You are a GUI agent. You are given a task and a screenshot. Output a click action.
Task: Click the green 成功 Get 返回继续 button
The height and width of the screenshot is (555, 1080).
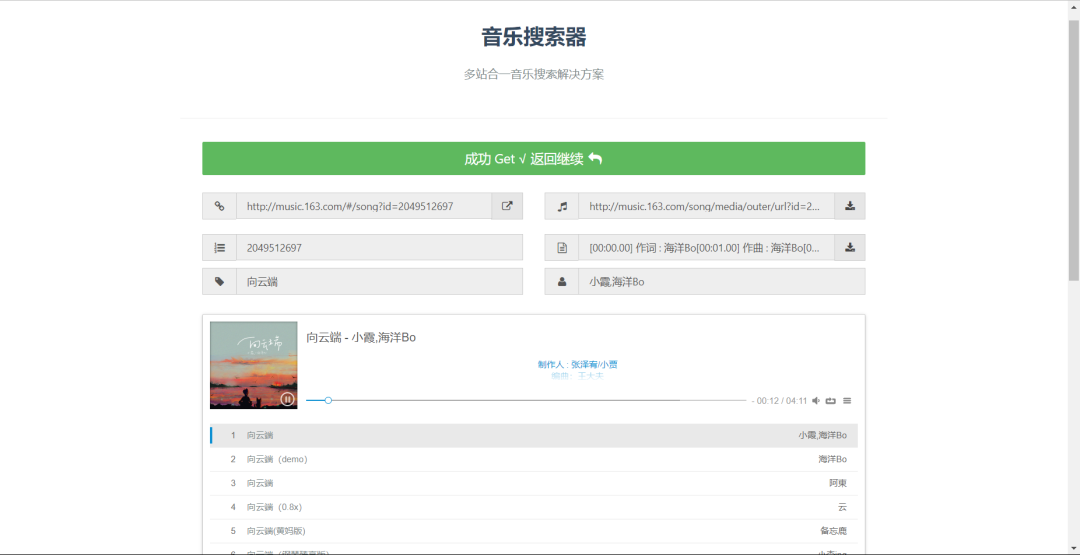tap(533, 158)
